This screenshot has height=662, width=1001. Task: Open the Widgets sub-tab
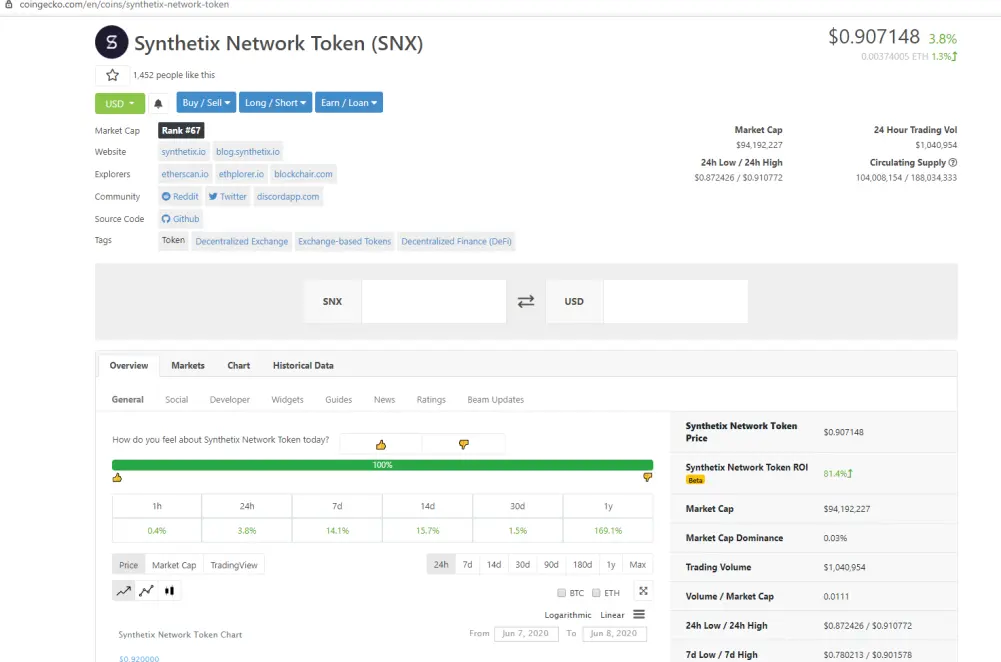pyautogui.click(x=287, y=400)
